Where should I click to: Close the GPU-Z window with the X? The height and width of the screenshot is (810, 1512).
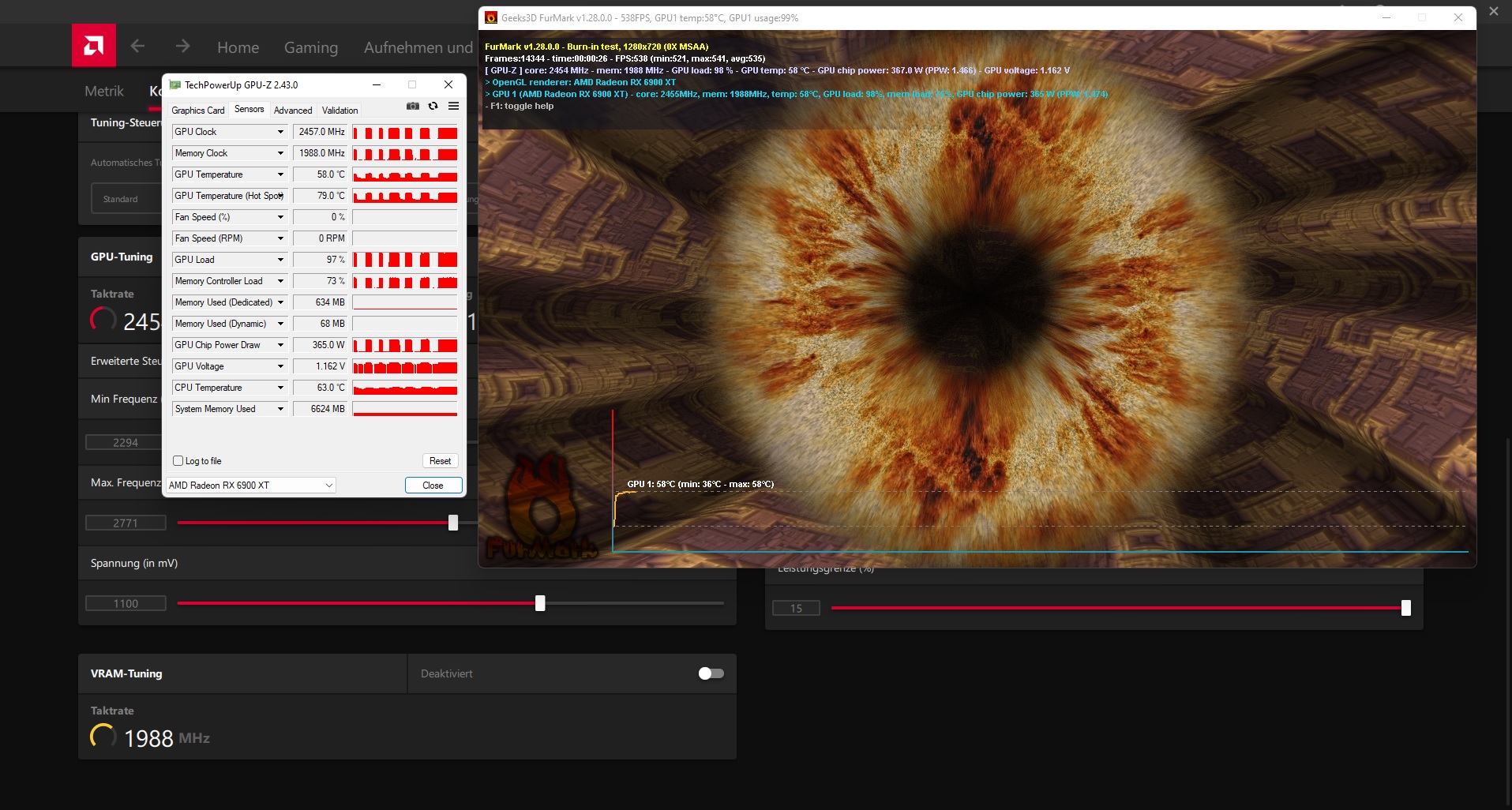(448, 84)
